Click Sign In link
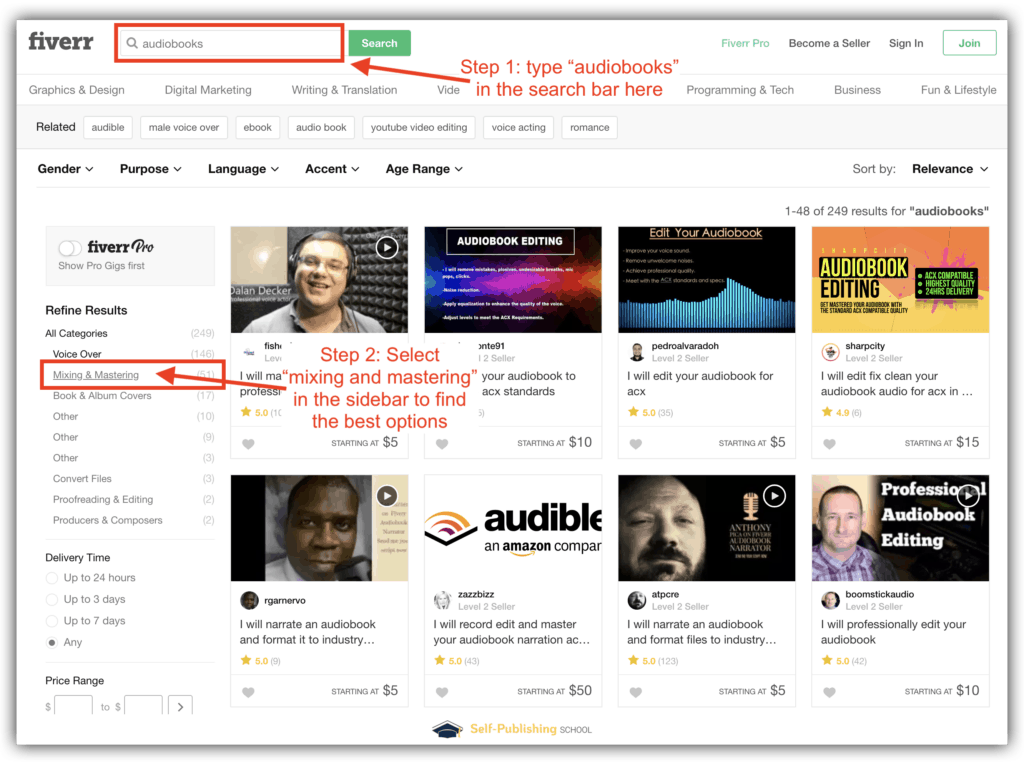The width and height of the screenshot is (1024, 775). click(x=906, y=43)
